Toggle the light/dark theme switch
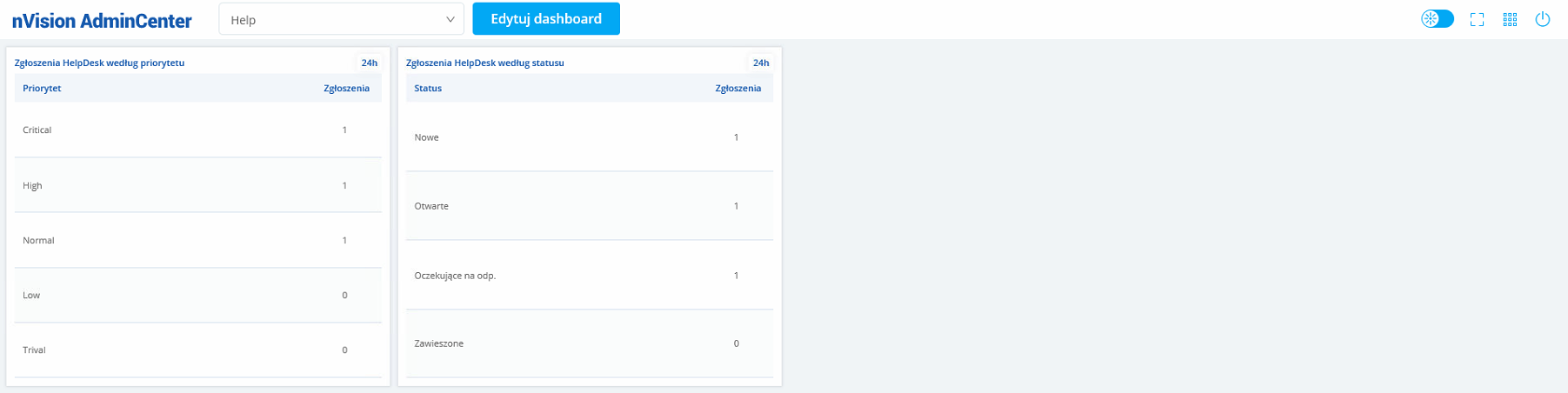 point(1437,19)
